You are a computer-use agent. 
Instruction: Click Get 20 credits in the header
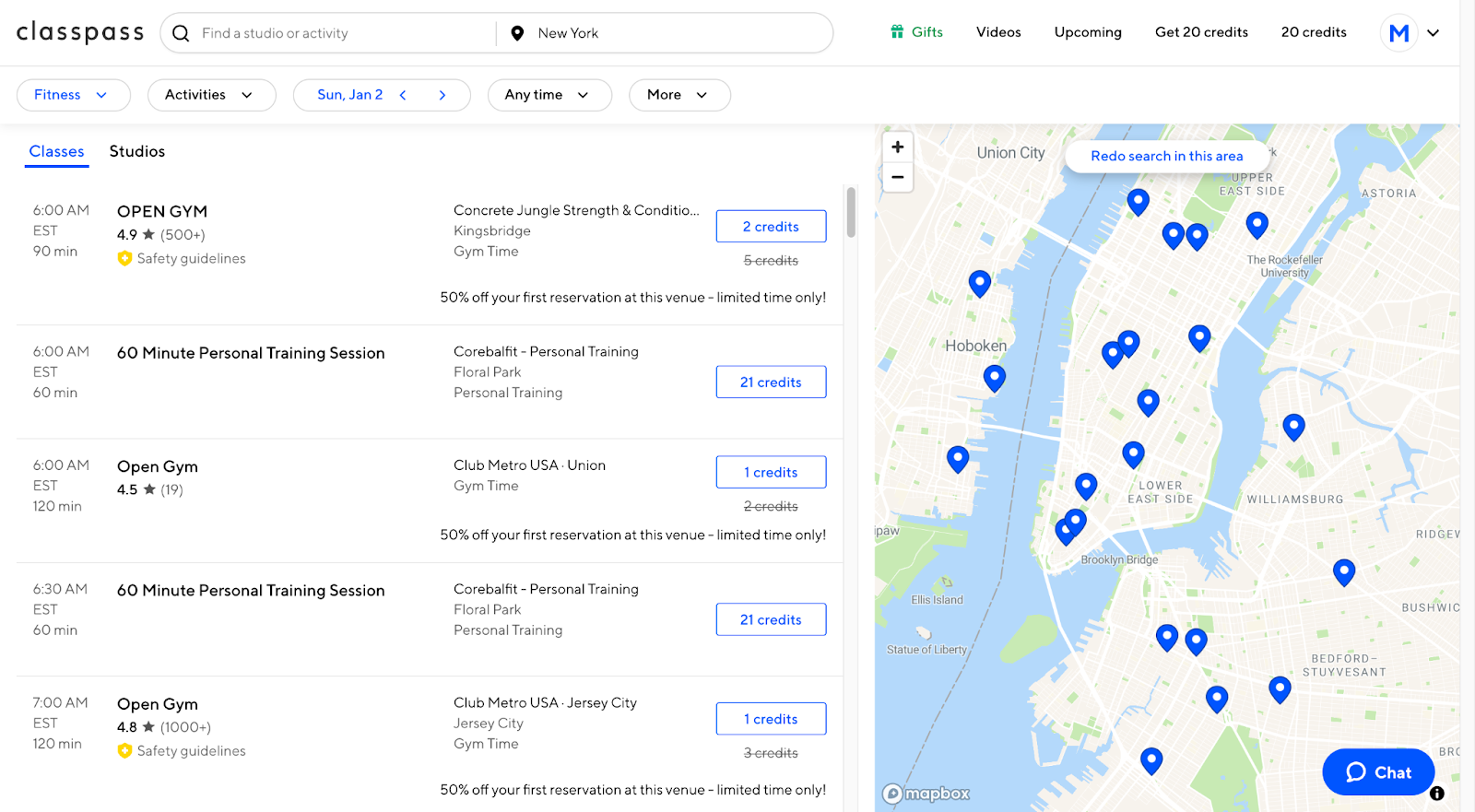[1201, 32]
